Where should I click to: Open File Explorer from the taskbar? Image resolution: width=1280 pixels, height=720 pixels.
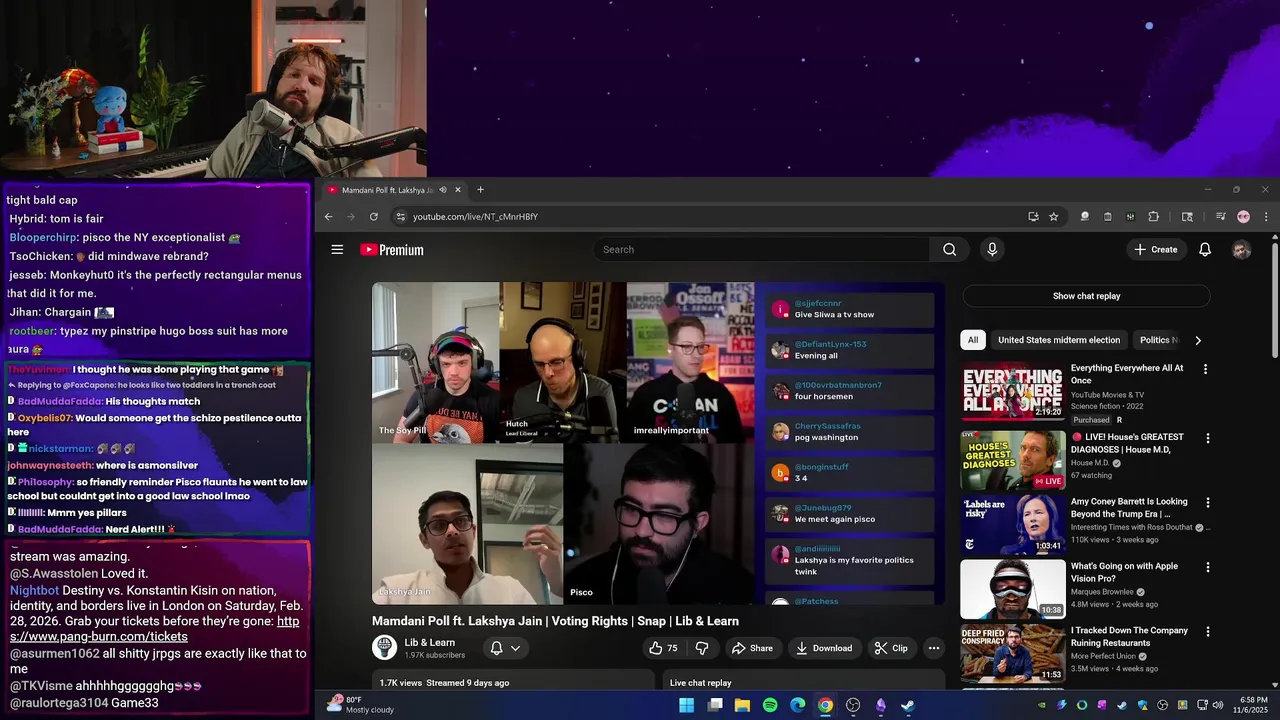pyautogui.click(x=742, y=705)
